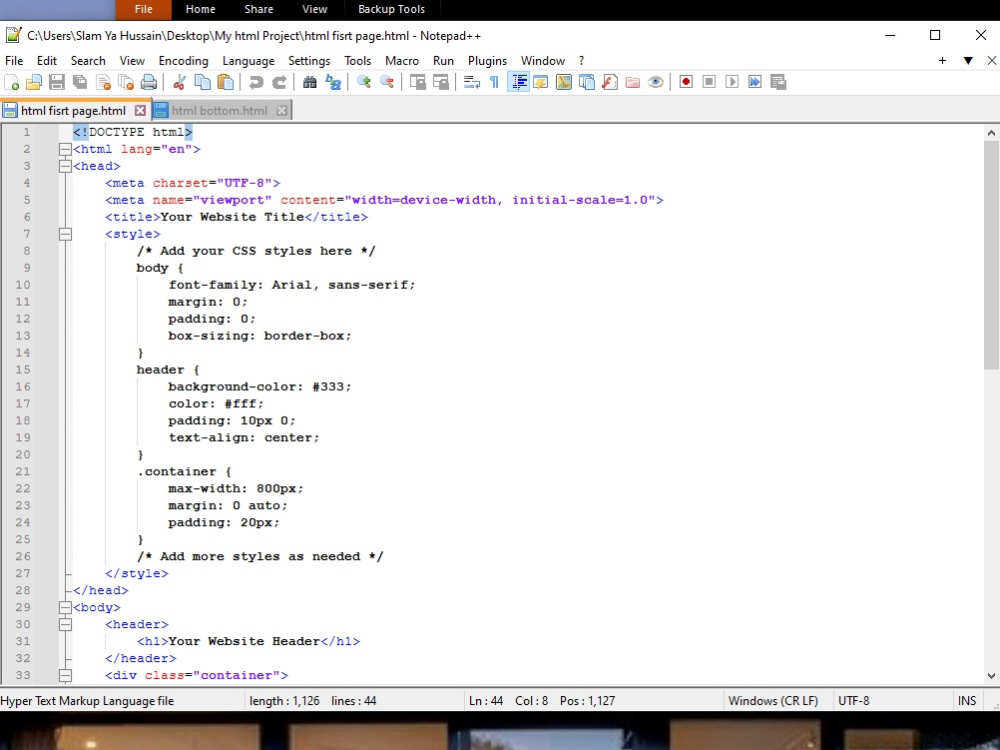
Task: Show the Document Map panel
Action: (564, 82)
